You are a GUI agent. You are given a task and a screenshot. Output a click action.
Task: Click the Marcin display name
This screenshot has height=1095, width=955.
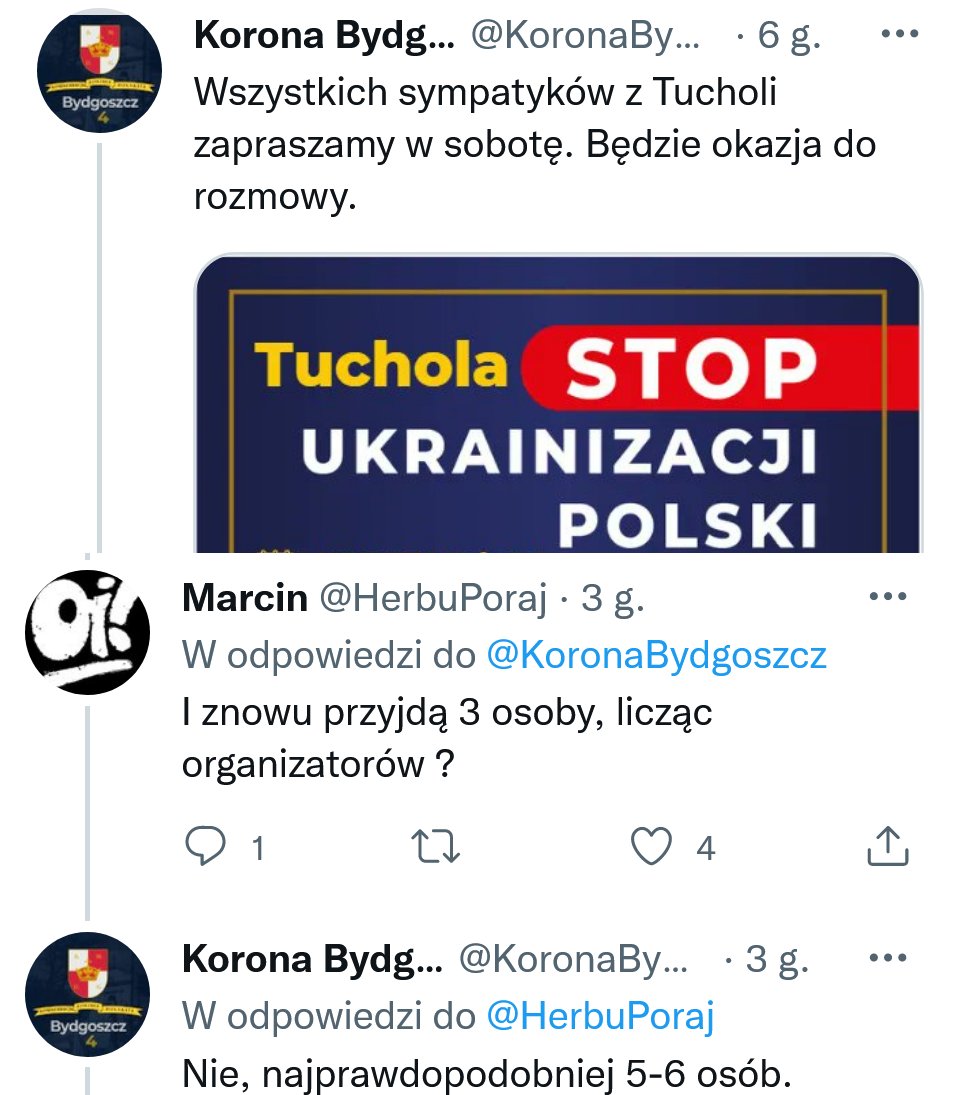[x=245, y=598]
